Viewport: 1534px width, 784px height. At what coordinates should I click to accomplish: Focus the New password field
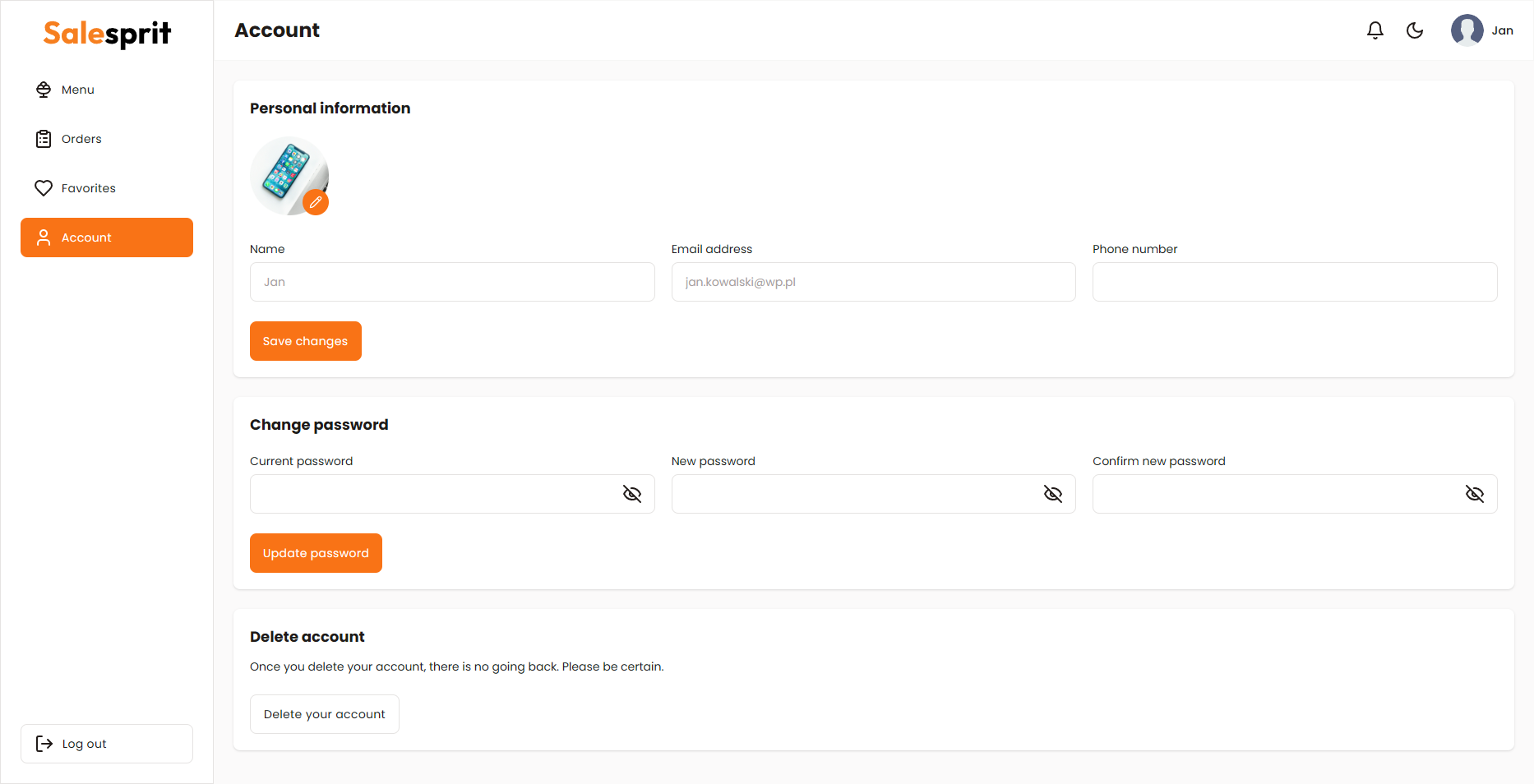(x=874, y=494)
